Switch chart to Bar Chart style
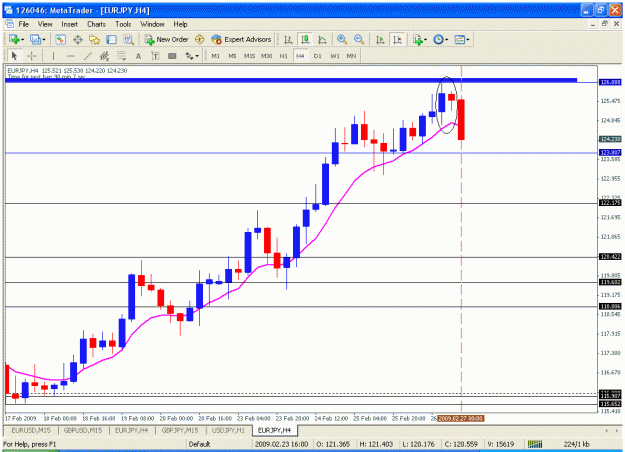 (x=288, y=39)
